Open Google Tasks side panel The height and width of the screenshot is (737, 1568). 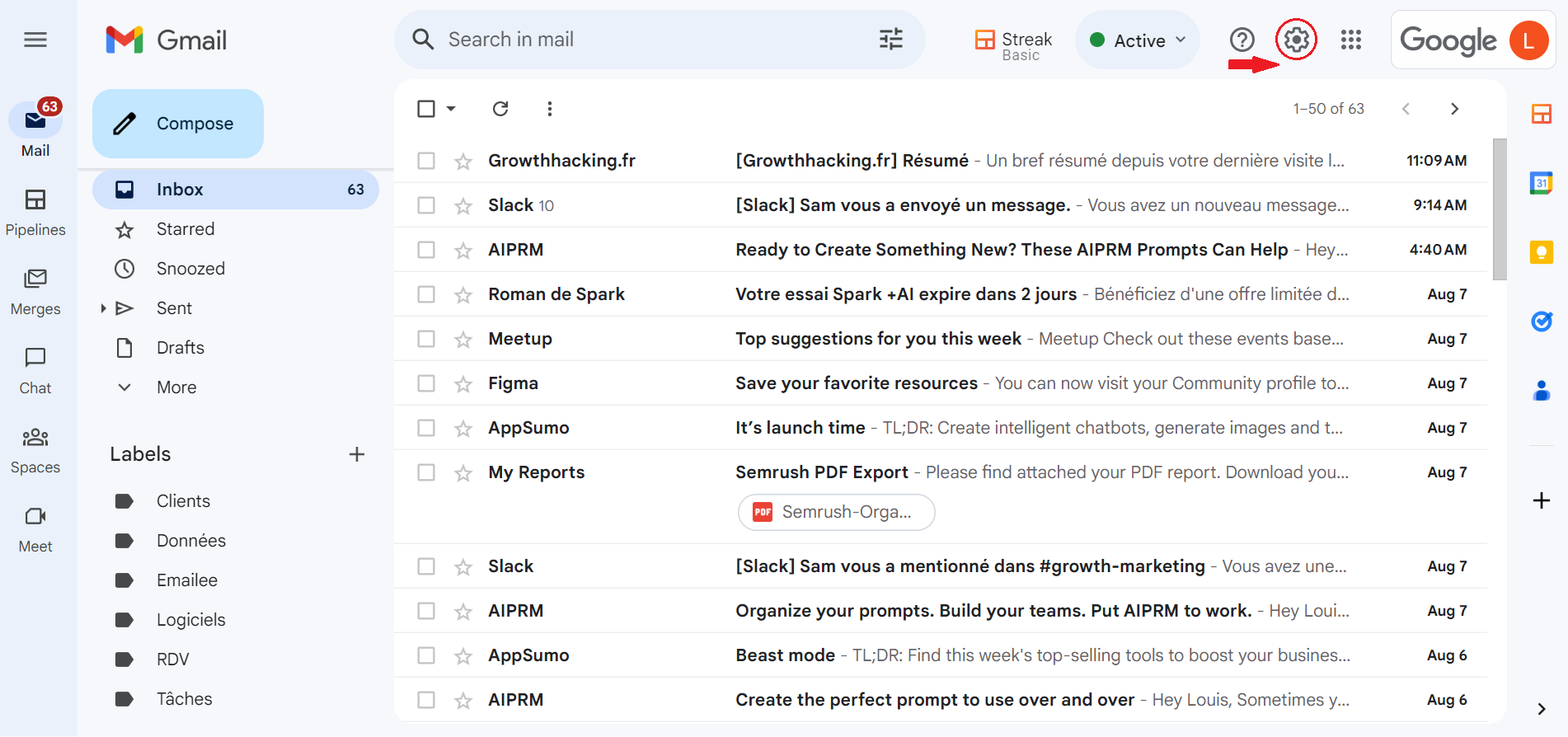1541,322
